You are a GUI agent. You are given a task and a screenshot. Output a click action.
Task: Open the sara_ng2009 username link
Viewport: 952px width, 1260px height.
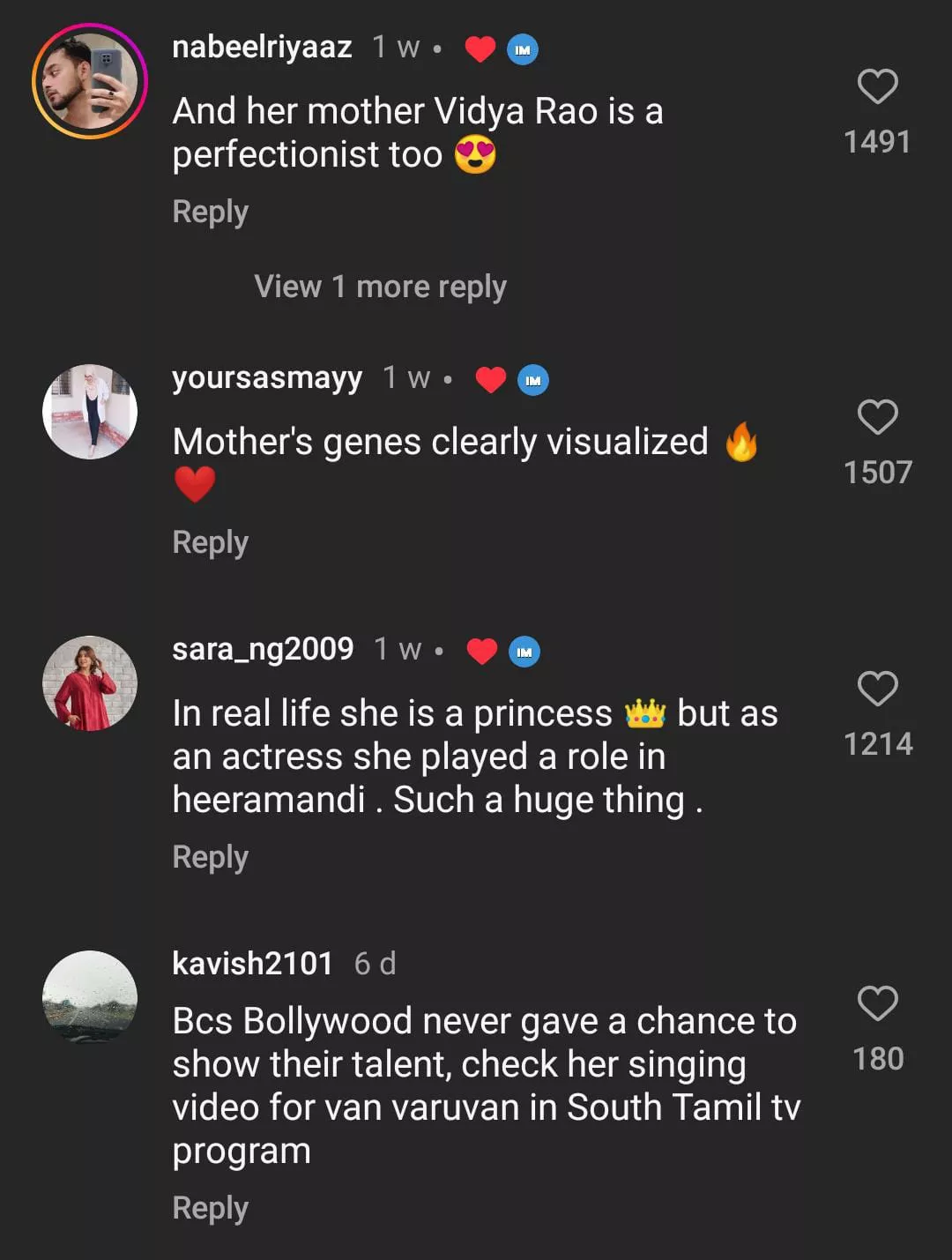point(263,650)
